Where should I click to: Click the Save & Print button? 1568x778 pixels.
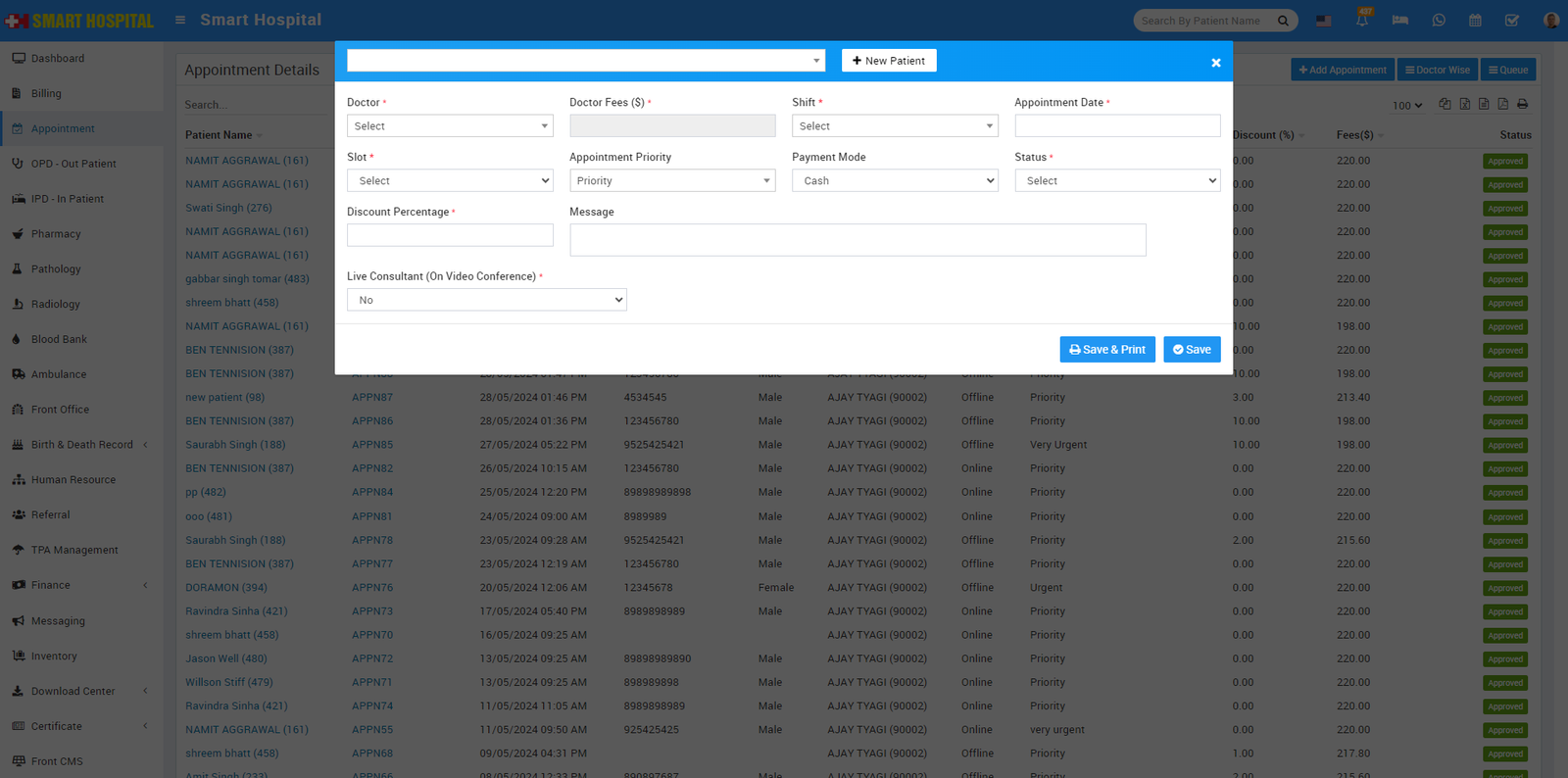[x=1106, y=350]
